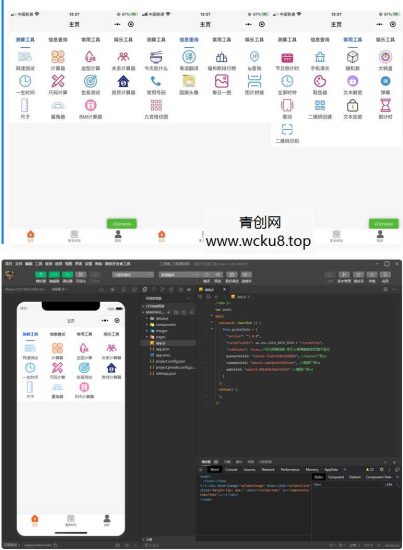
Task: Click the green vConsole button on left phone
Action: (122, 223)
